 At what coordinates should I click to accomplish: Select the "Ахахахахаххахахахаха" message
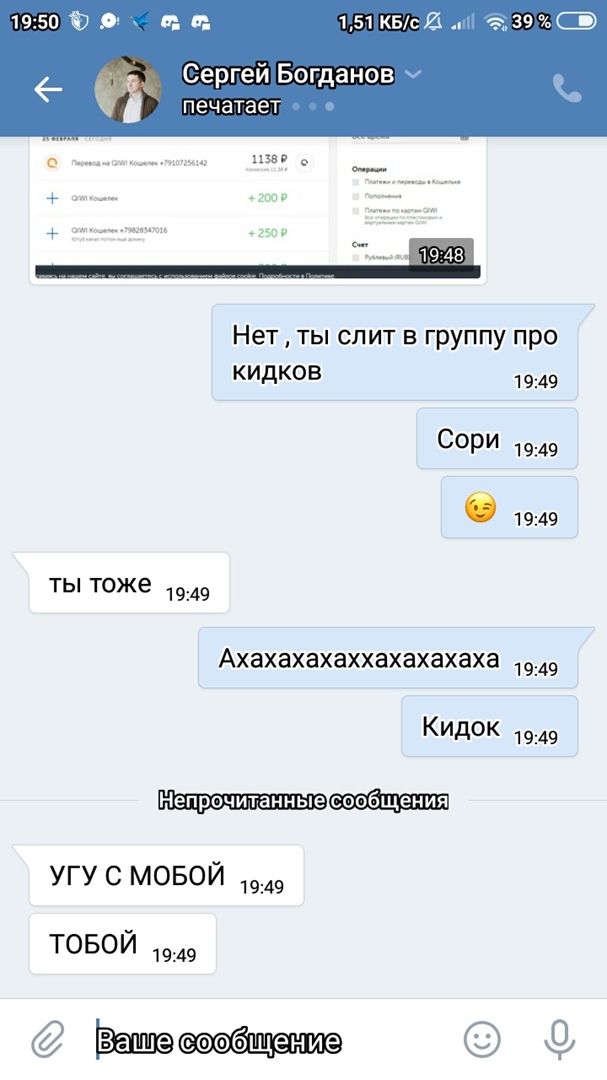388,658
